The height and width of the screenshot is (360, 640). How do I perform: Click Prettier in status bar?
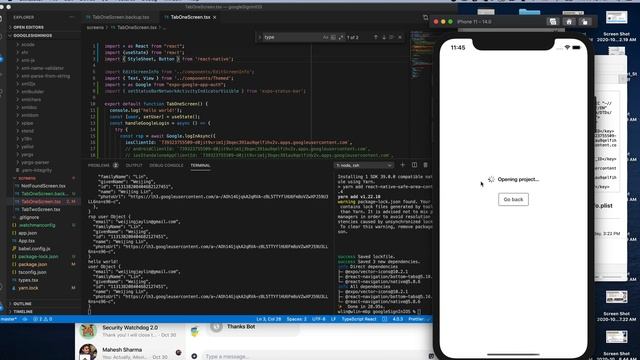pyautogui.click(x=417, y=319)
